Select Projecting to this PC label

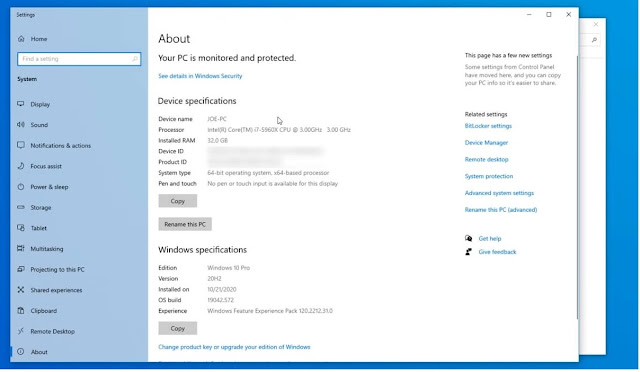point(58,270)
